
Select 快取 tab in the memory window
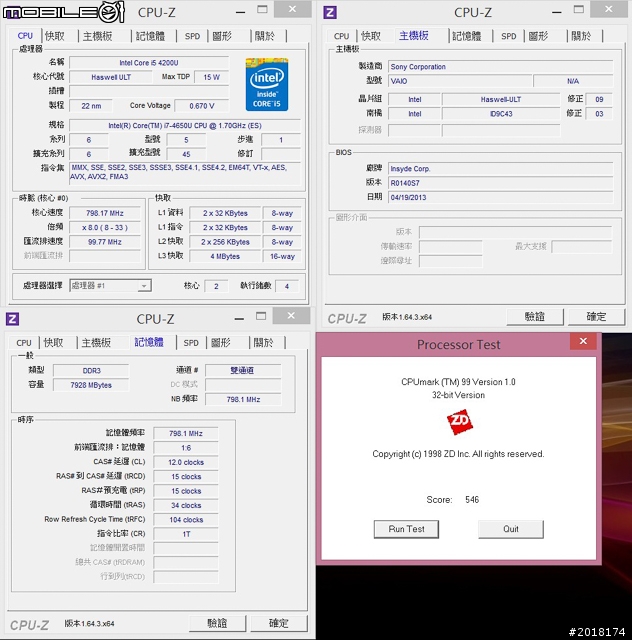pyautogui.click(x=53, y=342)
